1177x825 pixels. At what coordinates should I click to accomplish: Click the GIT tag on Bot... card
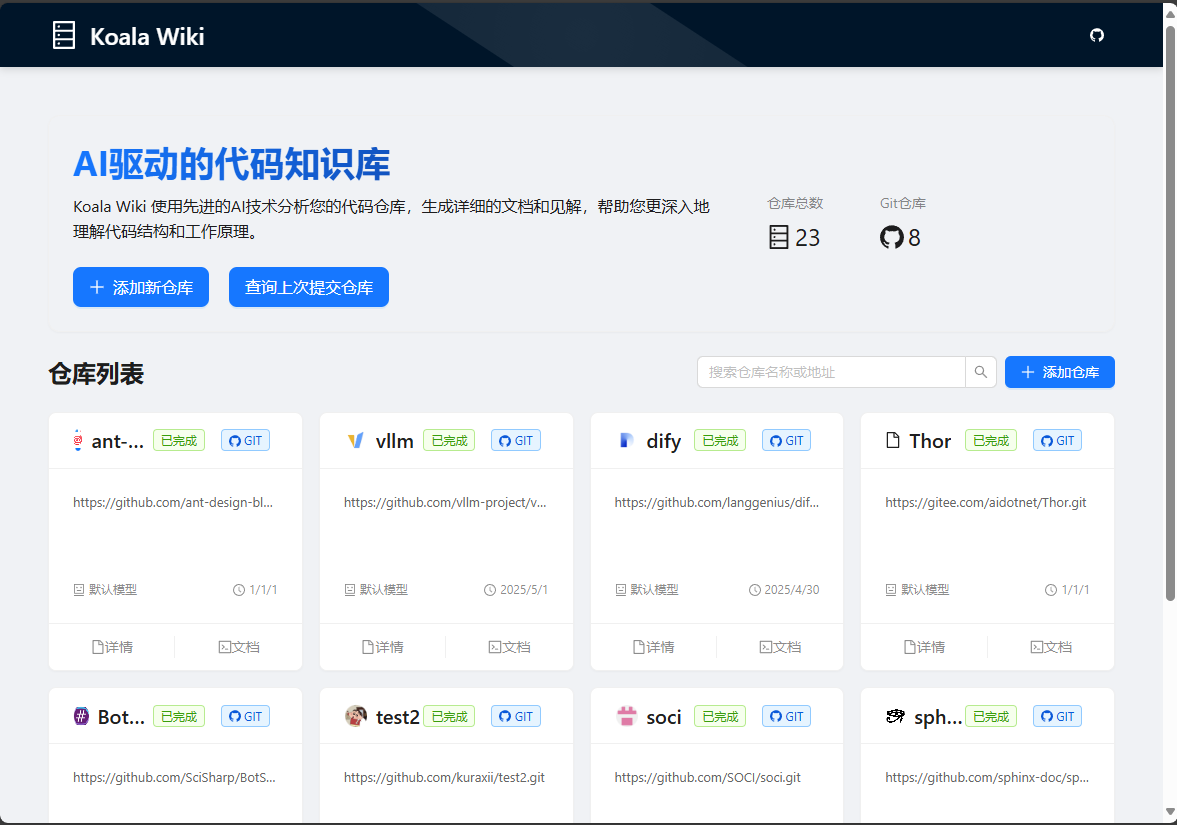click(245, 716)
